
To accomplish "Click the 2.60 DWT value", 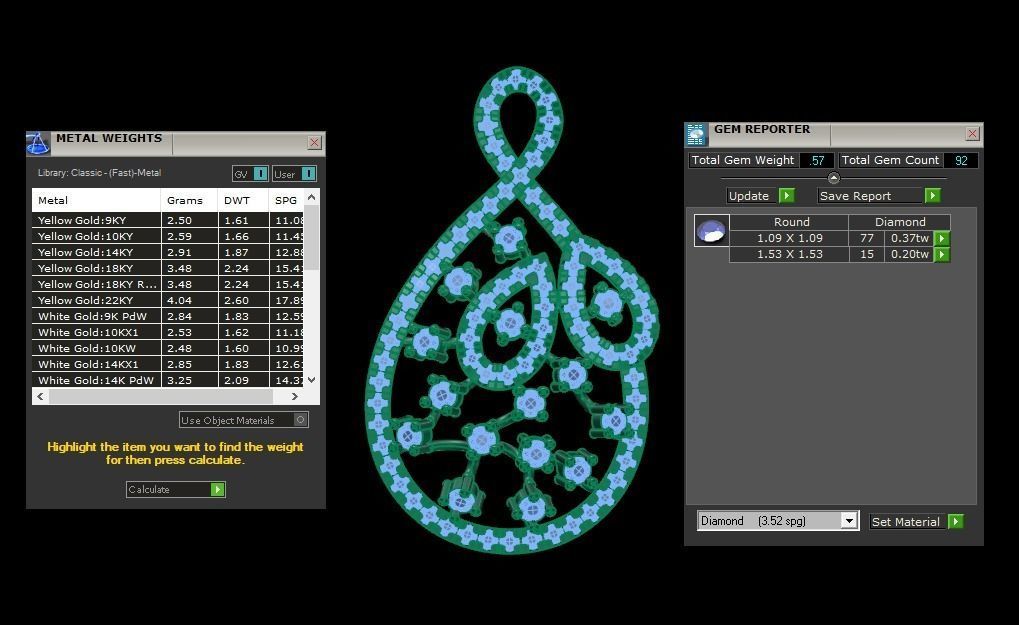I will click(x=237, y=300).
